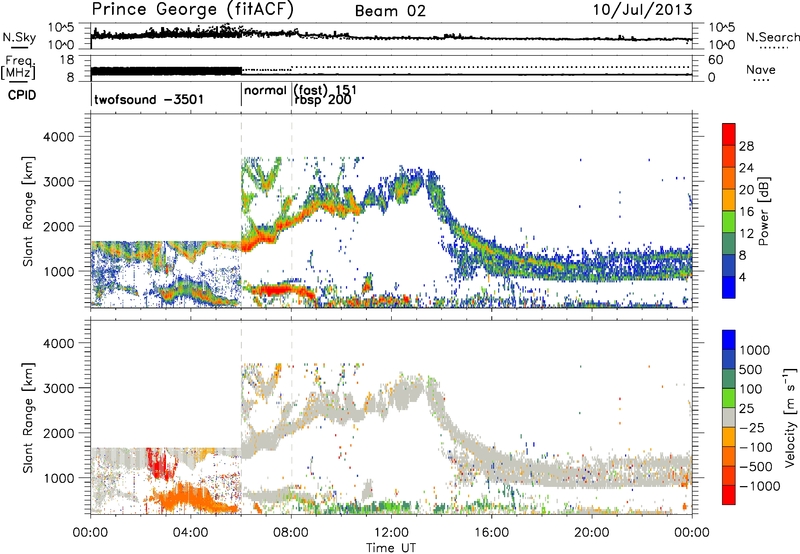
Task: Select the CPID row label
Action: (22, 95)
